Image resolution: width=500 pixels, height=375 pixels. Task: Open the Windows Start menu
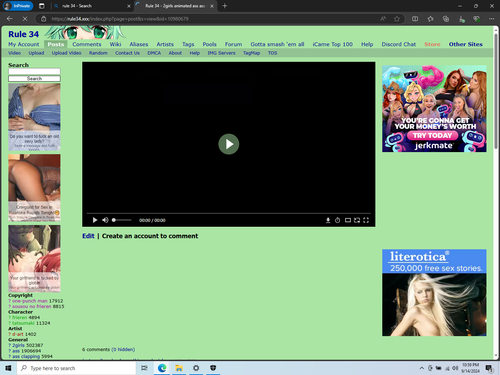pyautogui.click(x=8, y=368)
